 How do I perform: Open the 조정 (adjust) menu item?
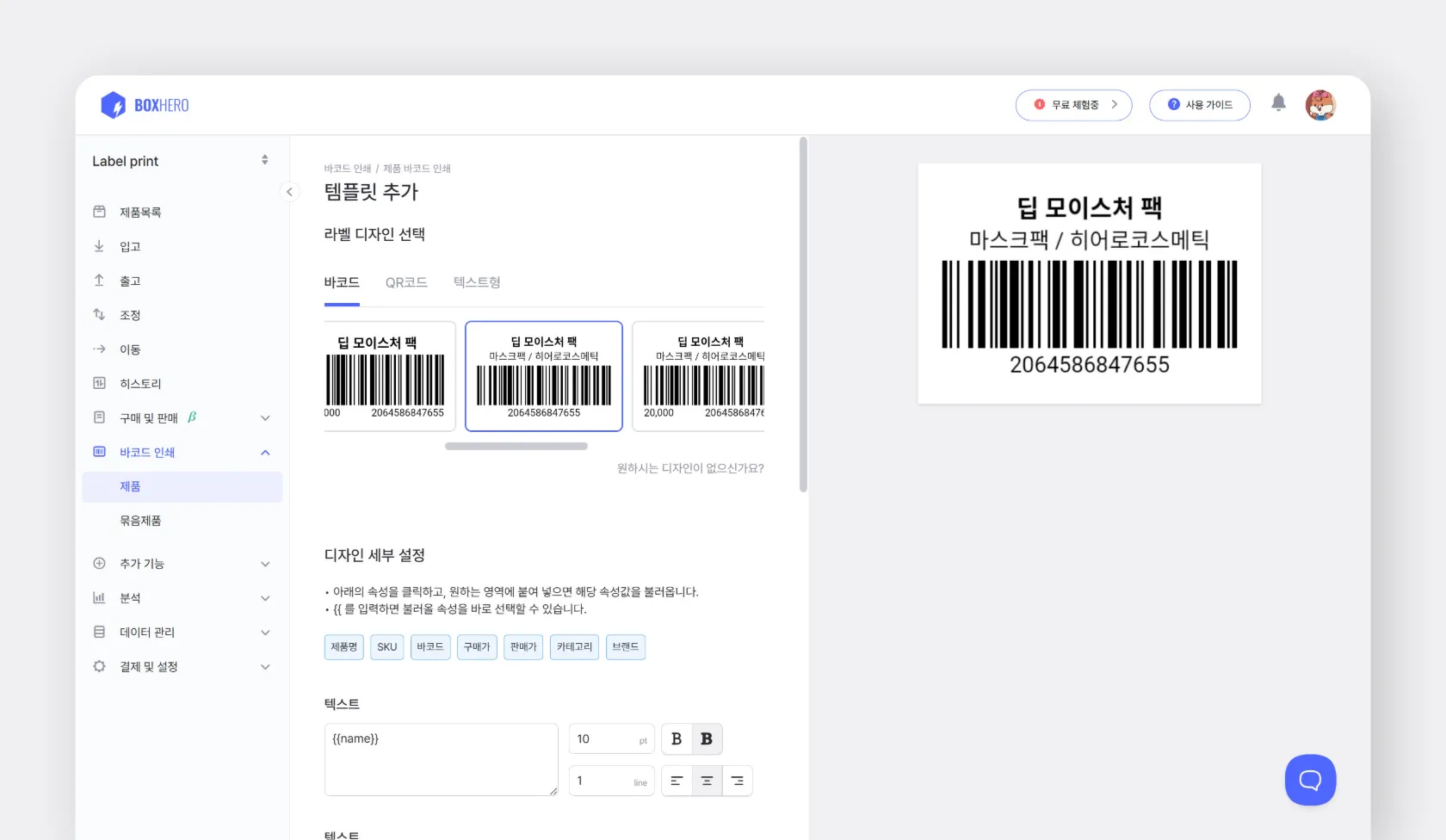131,314
